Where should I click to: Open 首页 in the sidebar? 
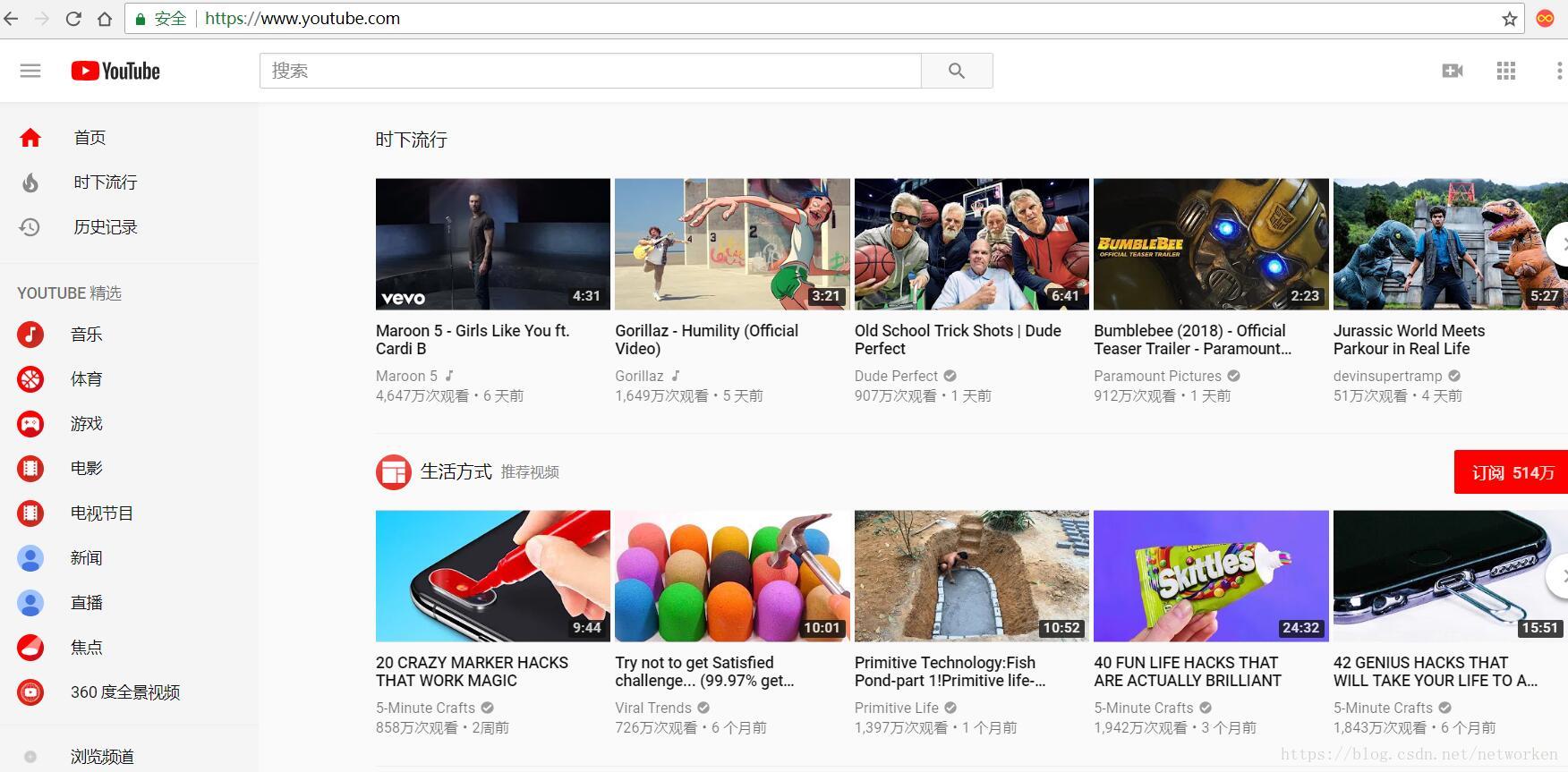89,138
